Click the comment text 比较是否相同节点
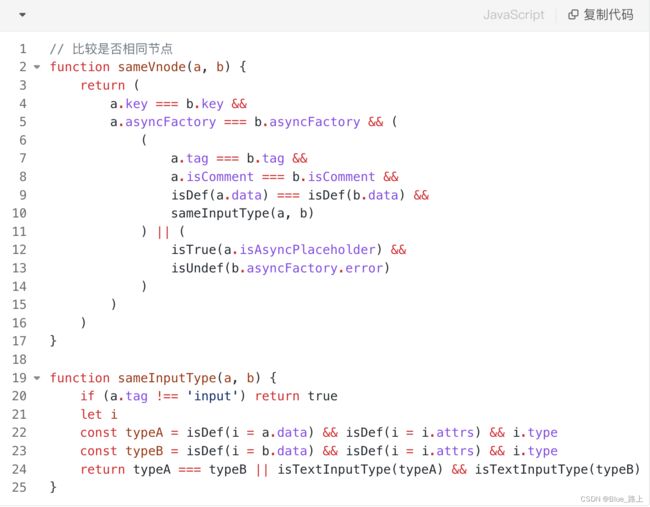The image size is (650, 507). [122, 49]
